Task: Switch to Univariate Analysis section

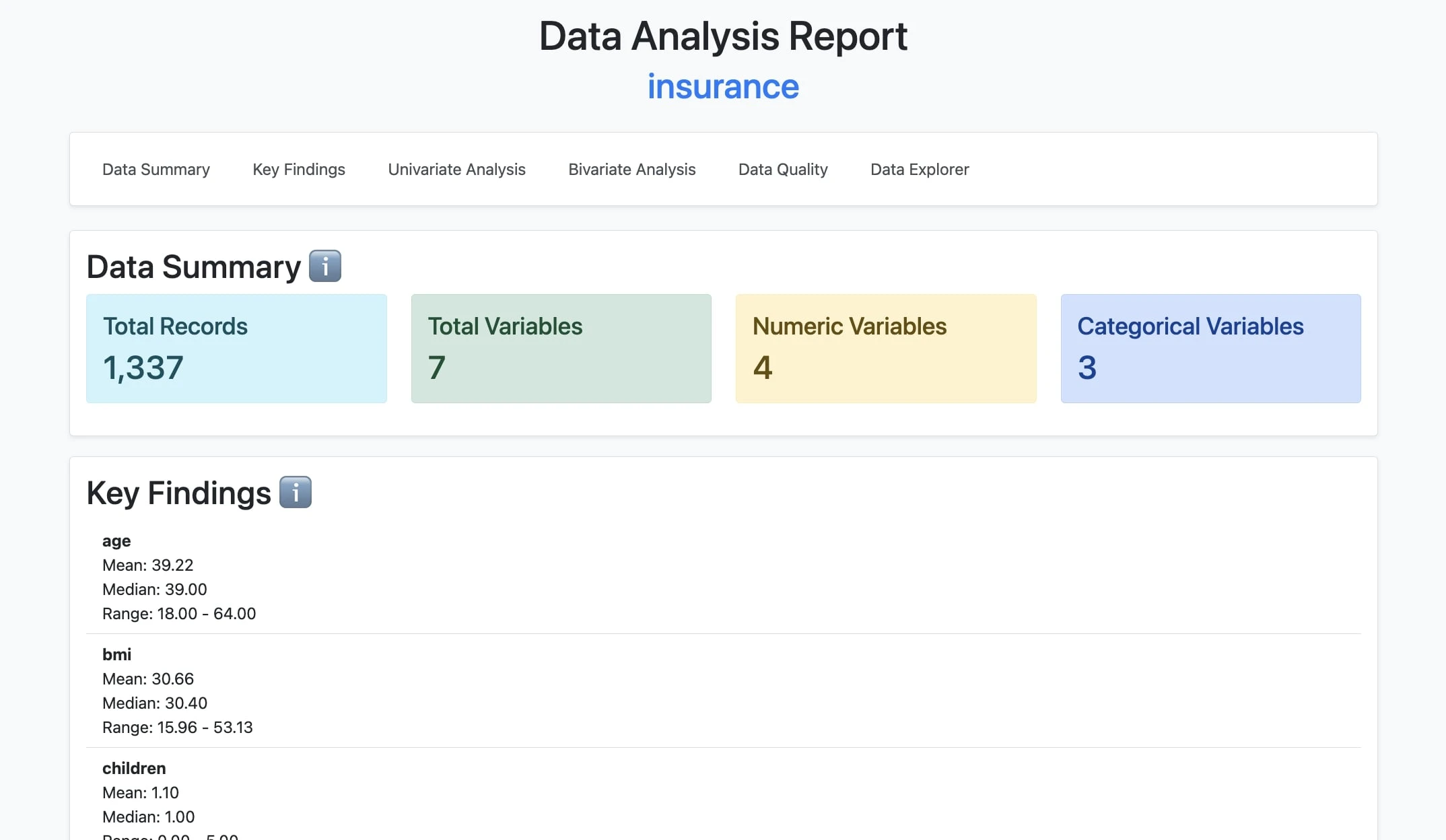Action: 456,169
